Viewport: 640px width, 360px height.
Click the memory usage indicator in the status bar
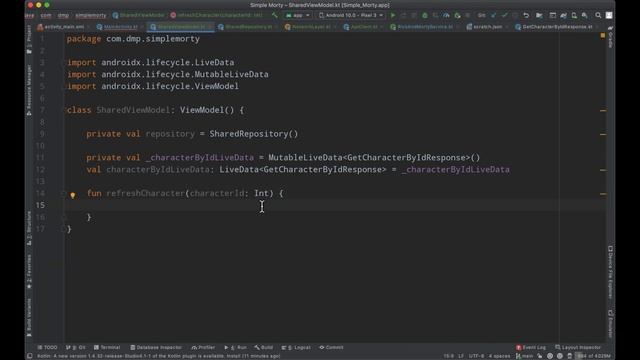point(594,356)
